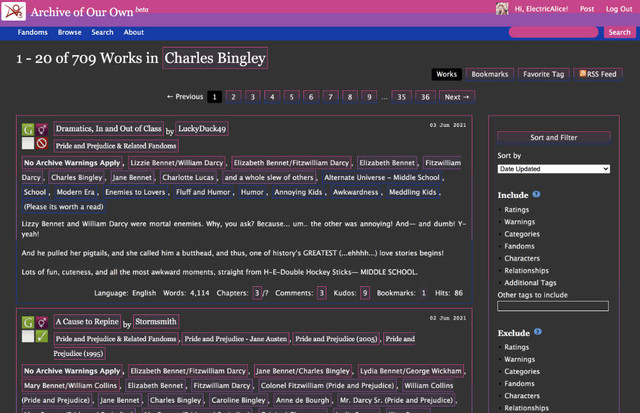Screen dimensions: 640x413
Task: Switch to the Bookmarks tab
Action: [489, 74]
